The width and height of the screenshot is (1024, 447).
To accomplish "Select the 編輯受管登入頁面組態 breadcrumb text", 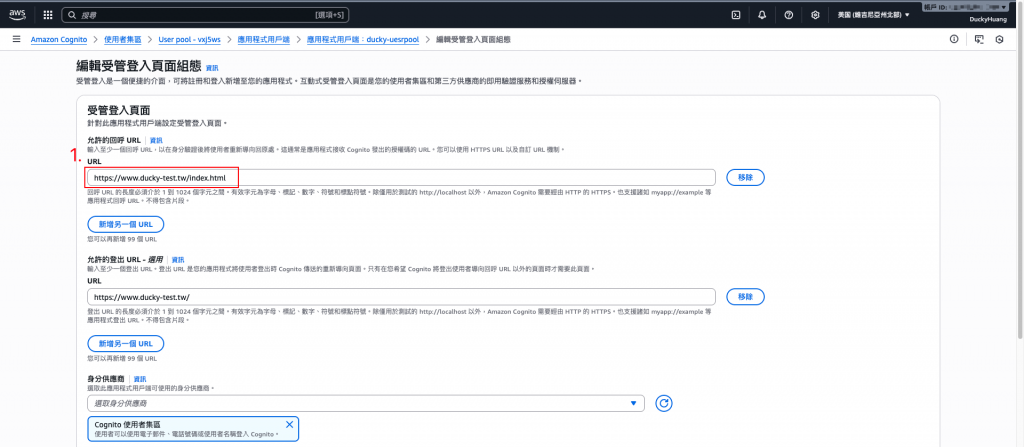I will (x=473, y=39).
